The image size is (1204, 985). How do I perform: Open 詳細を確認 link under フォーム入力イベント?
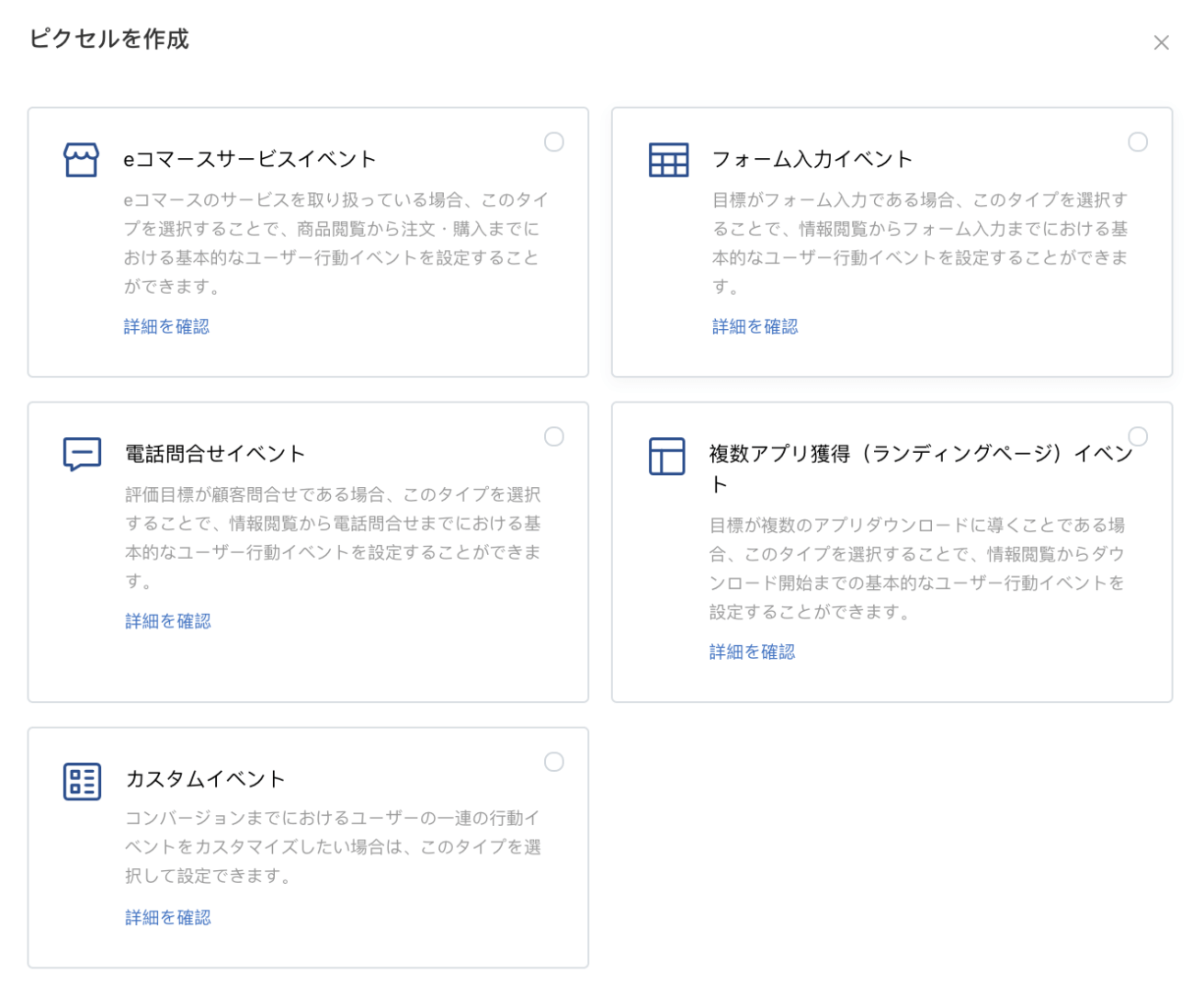click(755, 326)
